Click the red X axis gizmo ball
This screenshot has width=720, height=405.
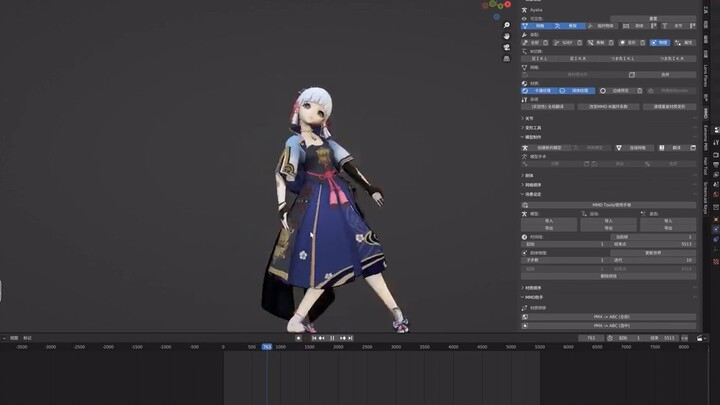tap(507, 4)
